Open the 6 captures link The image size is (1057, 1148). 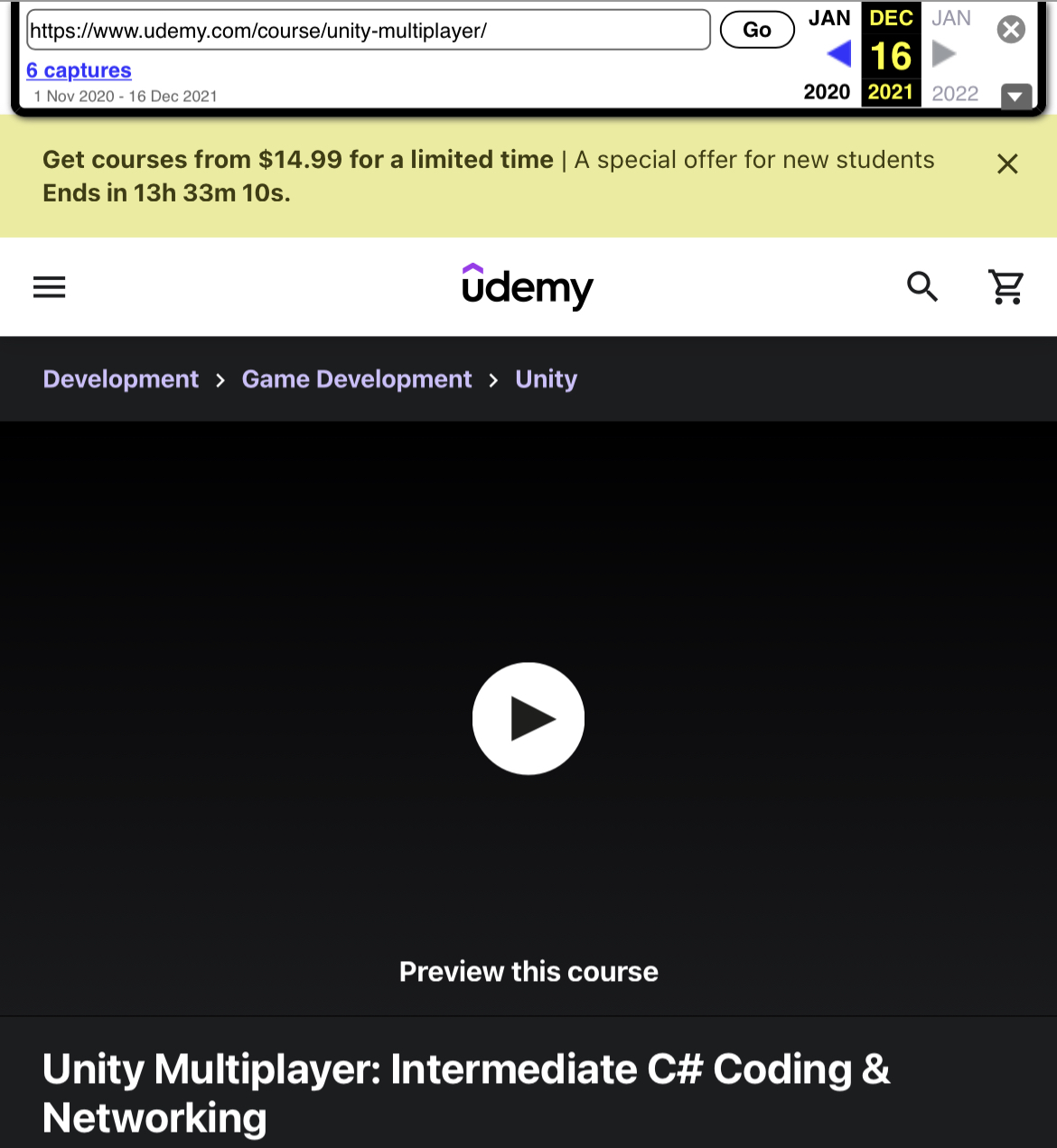[x=79, y=70]
